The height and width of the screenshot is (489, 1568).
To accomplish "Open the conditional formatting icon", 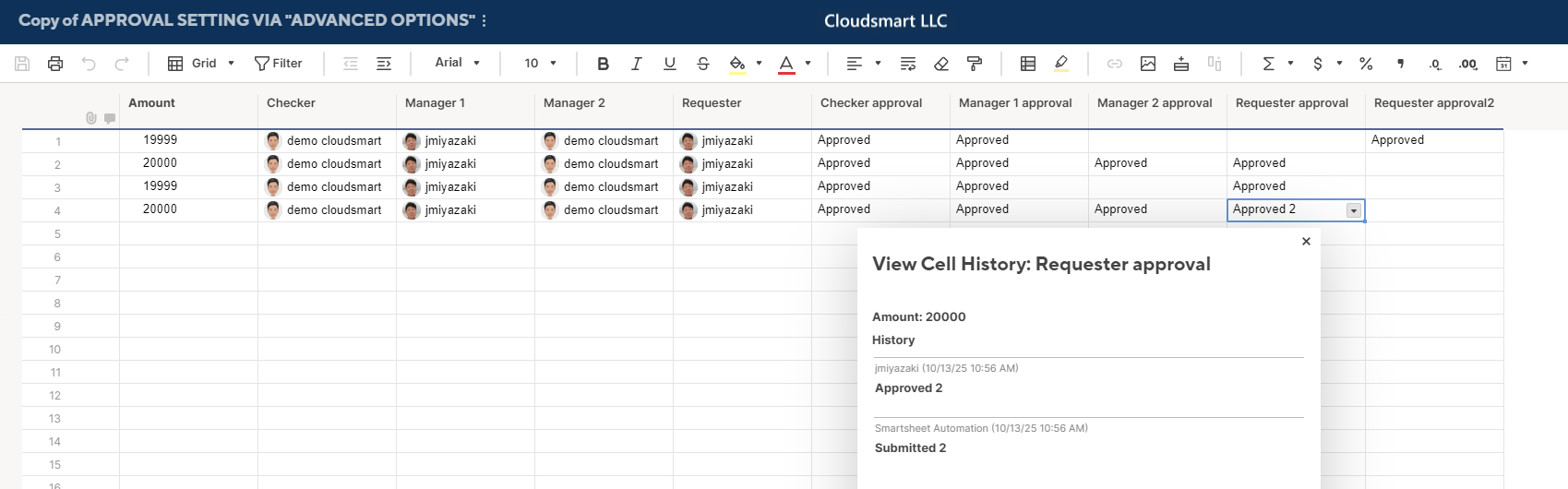I will 1028,64.
